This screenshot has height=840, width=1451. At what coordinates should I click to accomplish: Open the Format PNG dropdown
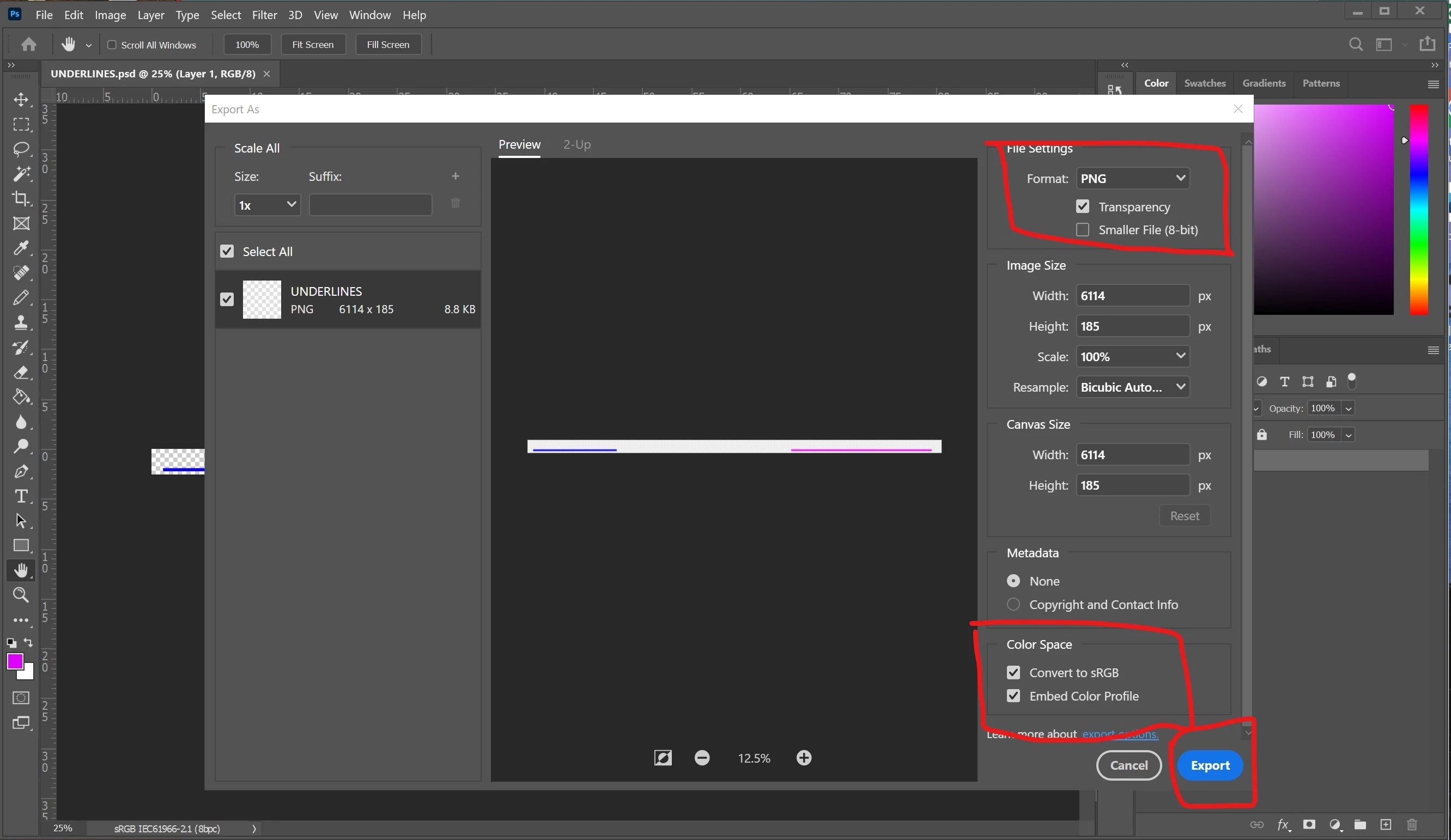1132,179
